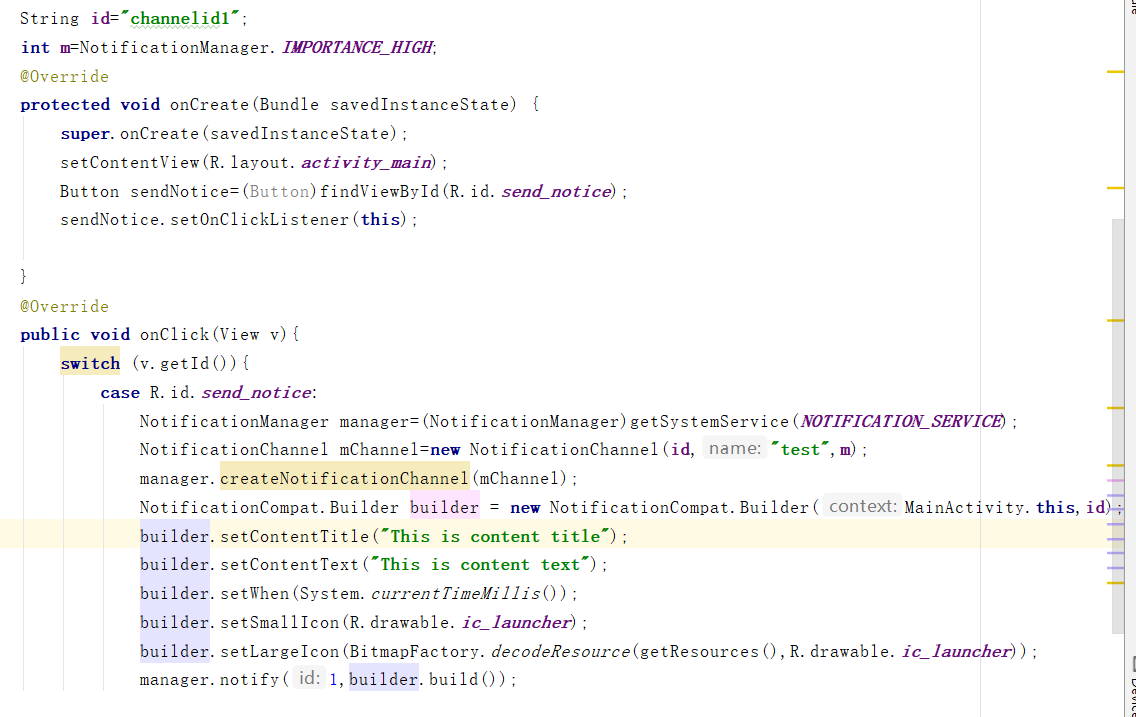Image resolution: width=1136 pixels, height=717 pixels.
Task: Click the @Override annotation above onCreate
Action: pyautogui.click(x=64, y=76)
